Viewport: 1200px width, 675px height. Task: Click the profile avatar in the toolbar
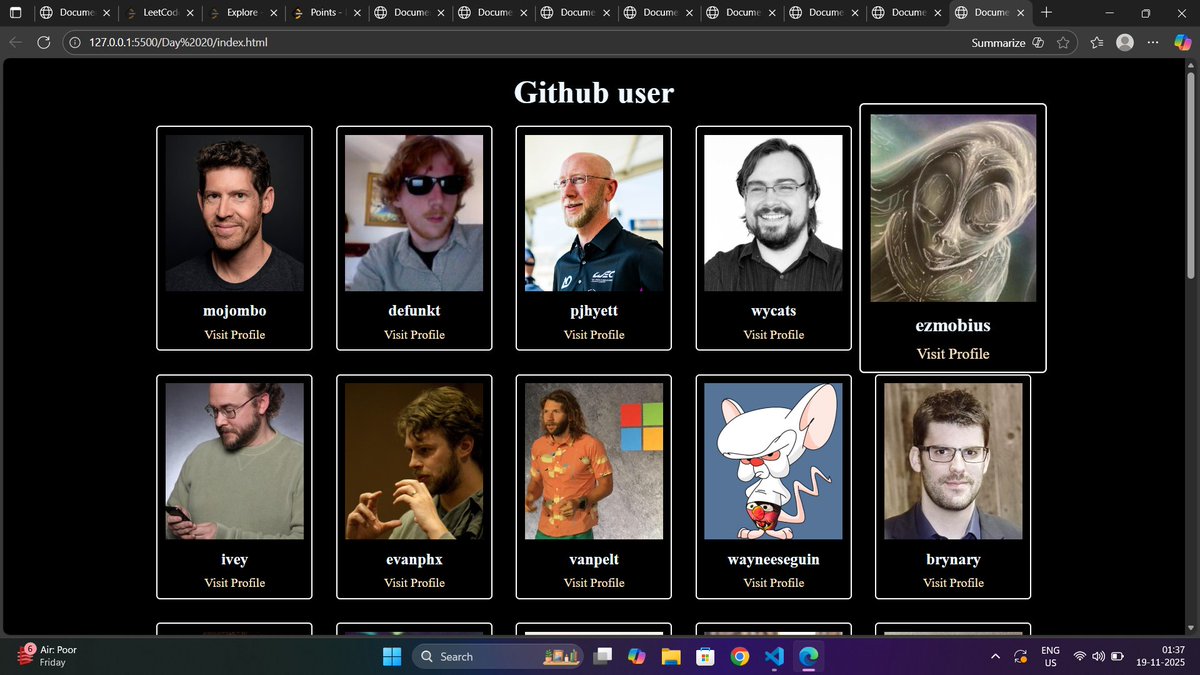(x=1124, y=42)
